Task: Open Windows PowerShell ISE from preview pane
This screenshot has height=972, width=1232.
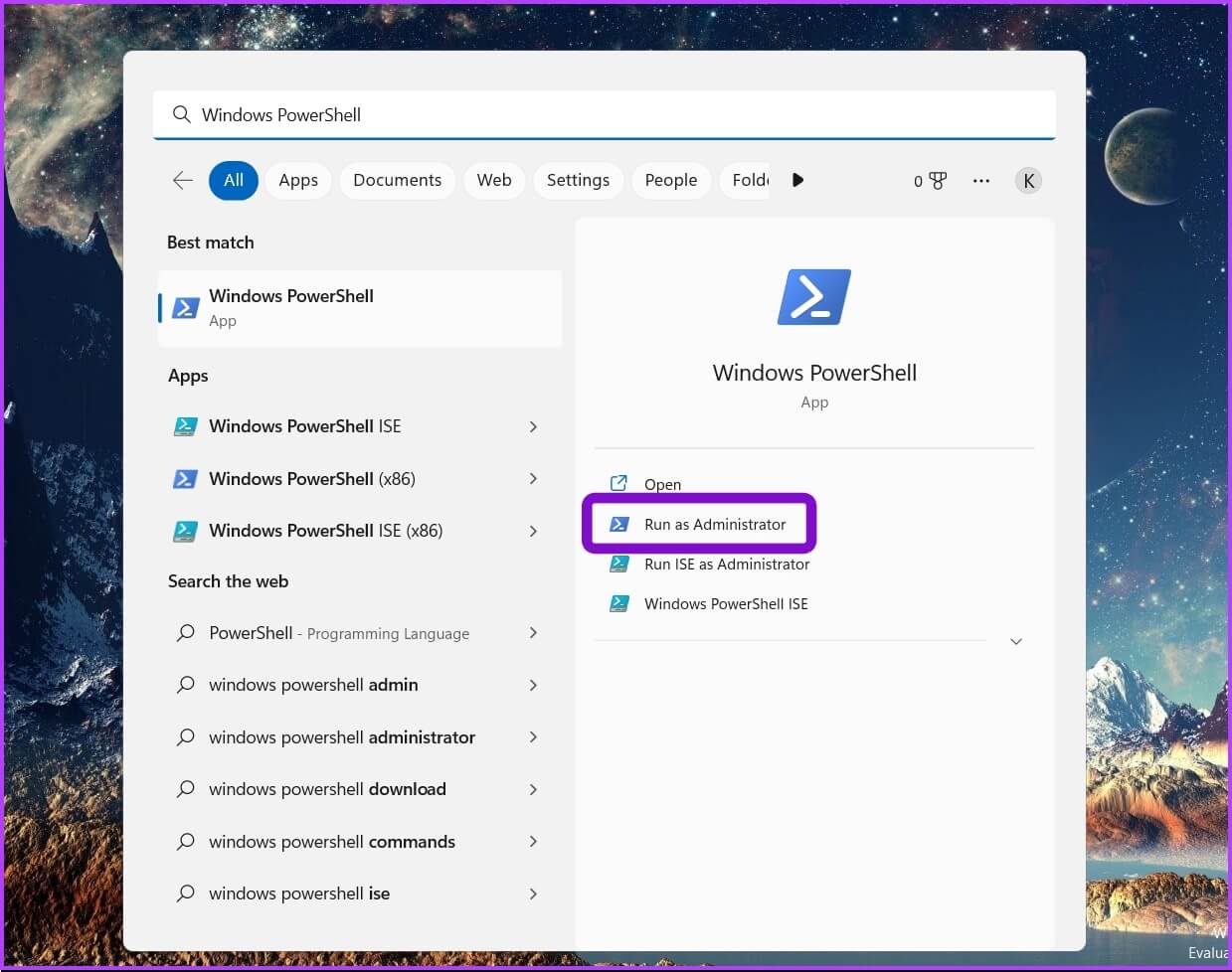Action: tap(726, 603)
